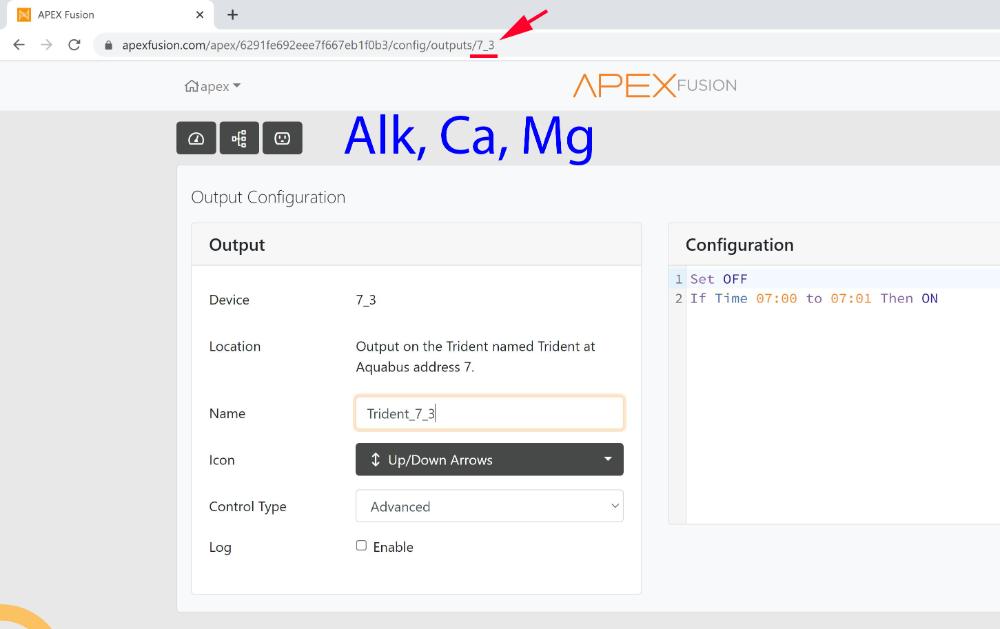This screenshot has height=629, width=1000.
Task: Click line number 2 in the editor
Action: coord(679,299)
